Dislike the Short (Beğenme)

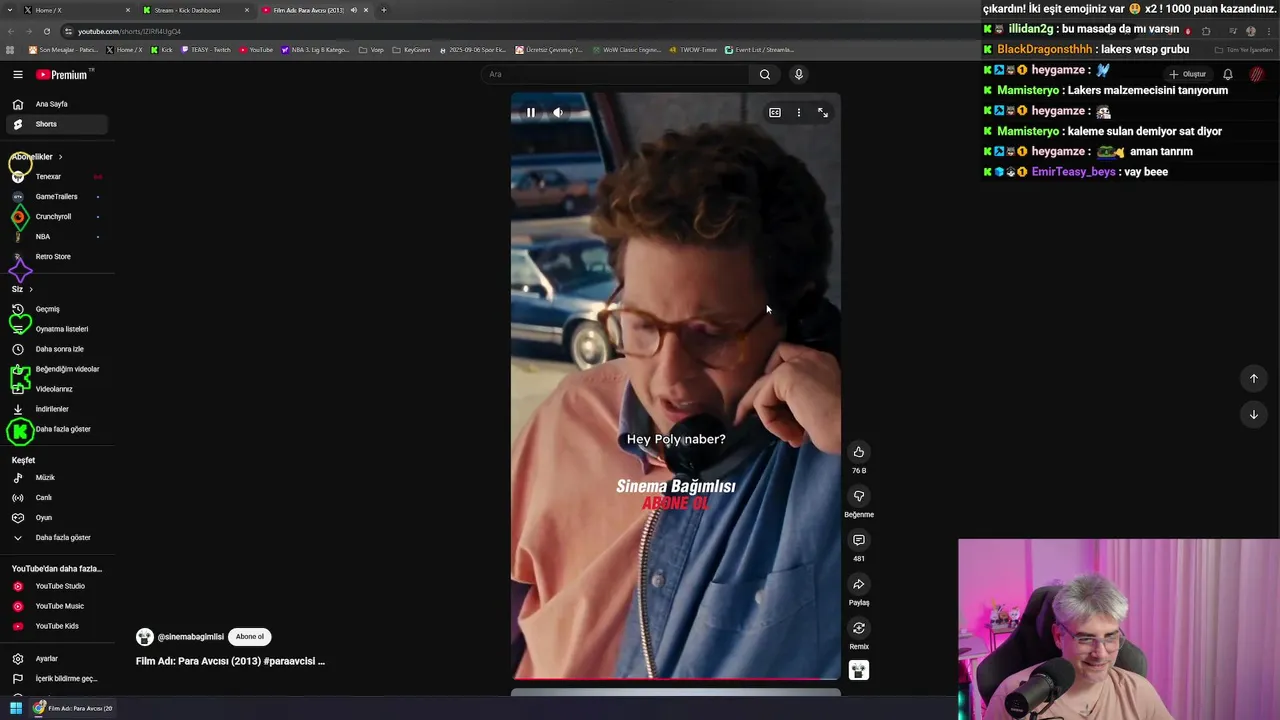click(859, 496)
